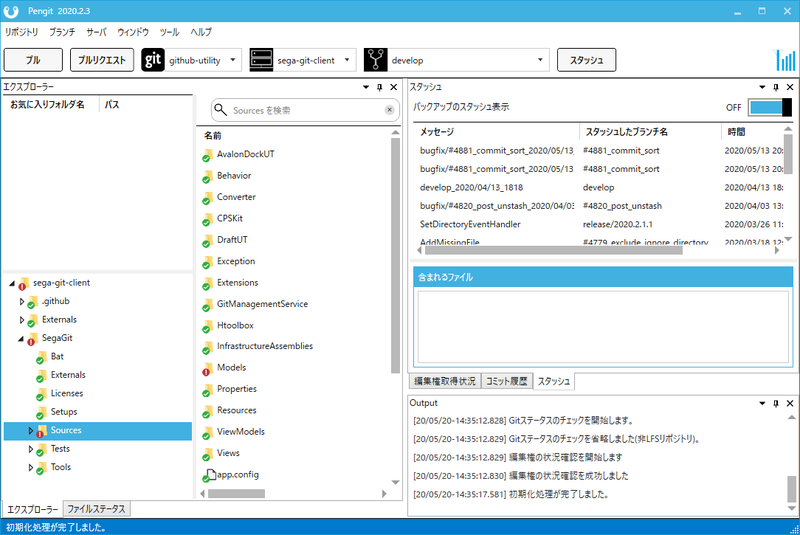Screen dimensions: 800x535
Task: Expand the Tests tree node
Action: pos(31,449)
